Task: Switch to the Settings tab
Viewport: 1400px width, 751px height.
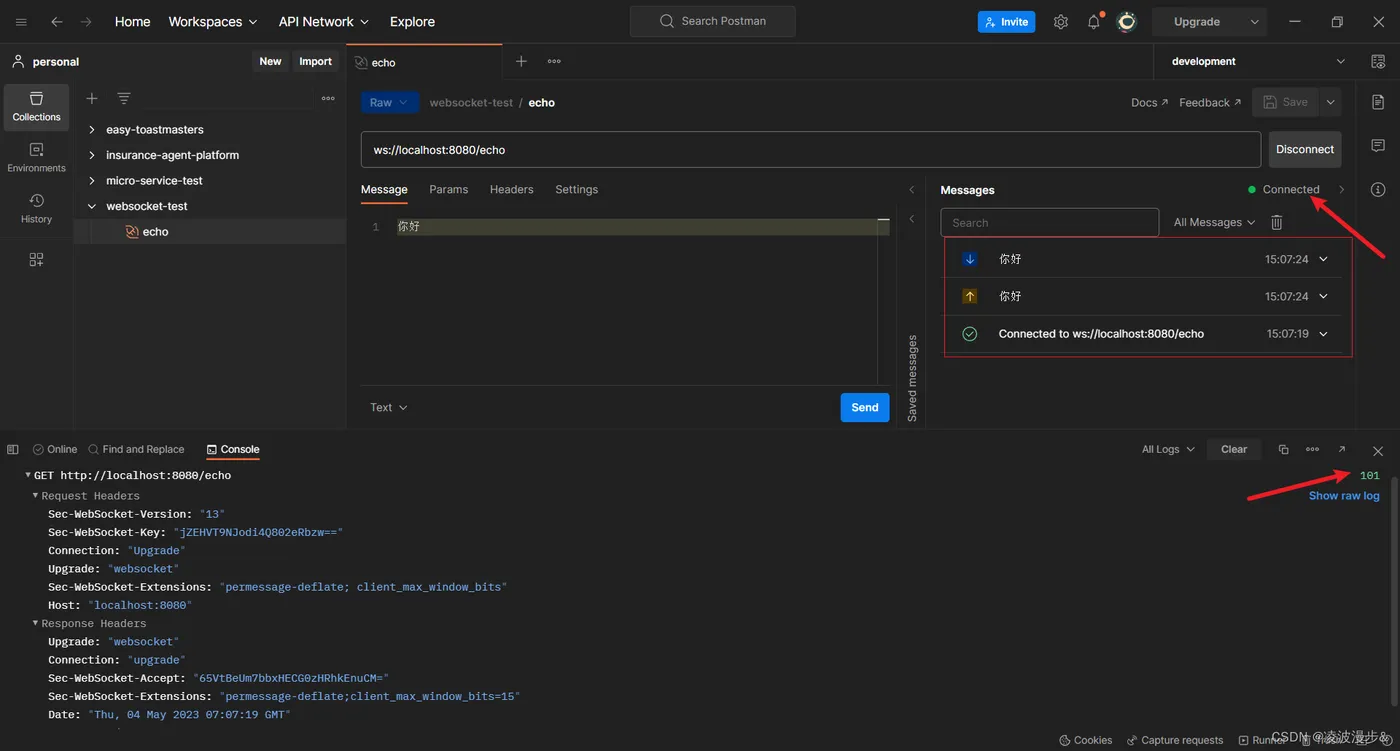Action: (577, 190)
